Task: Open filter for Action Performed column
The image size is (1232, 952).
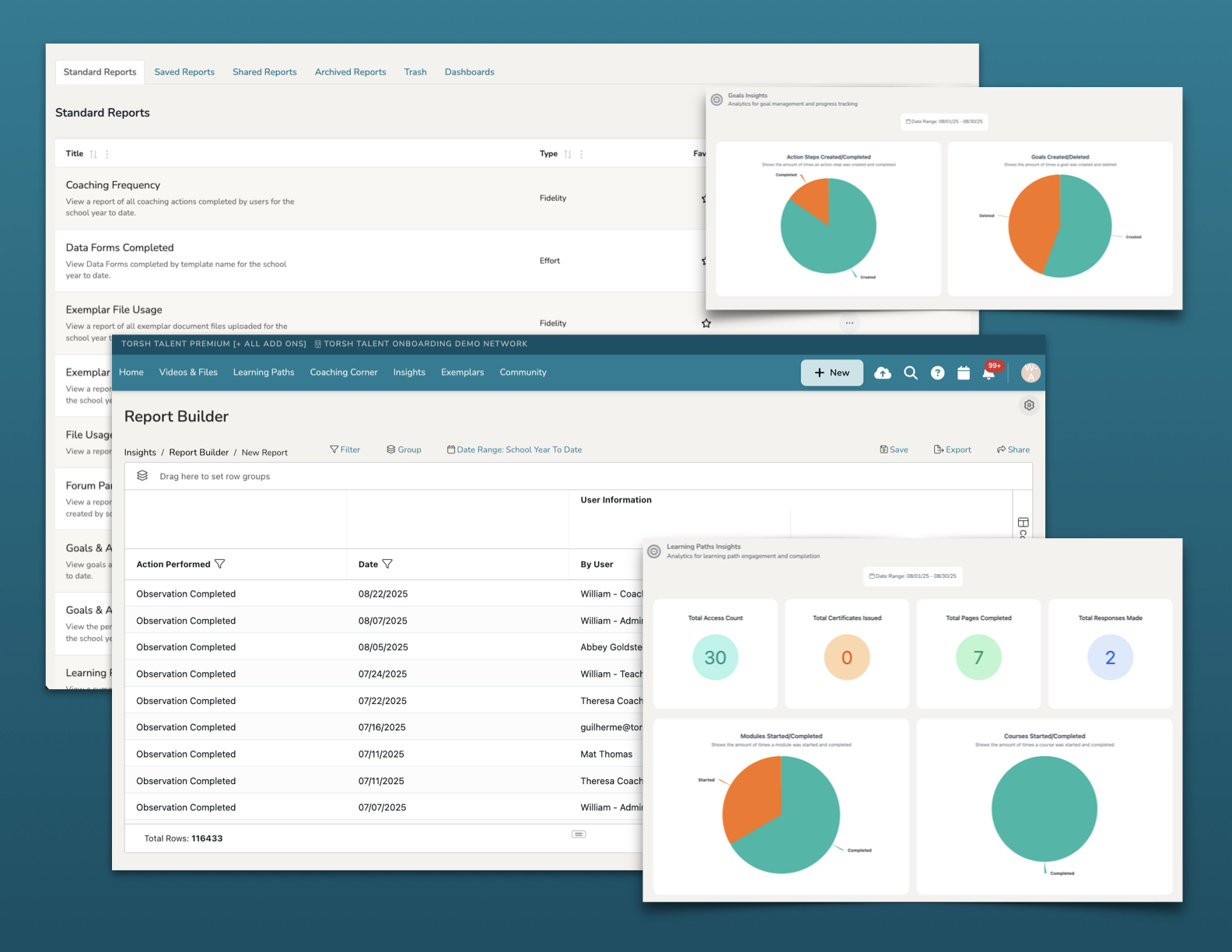Action: click(x=220, y=564)
